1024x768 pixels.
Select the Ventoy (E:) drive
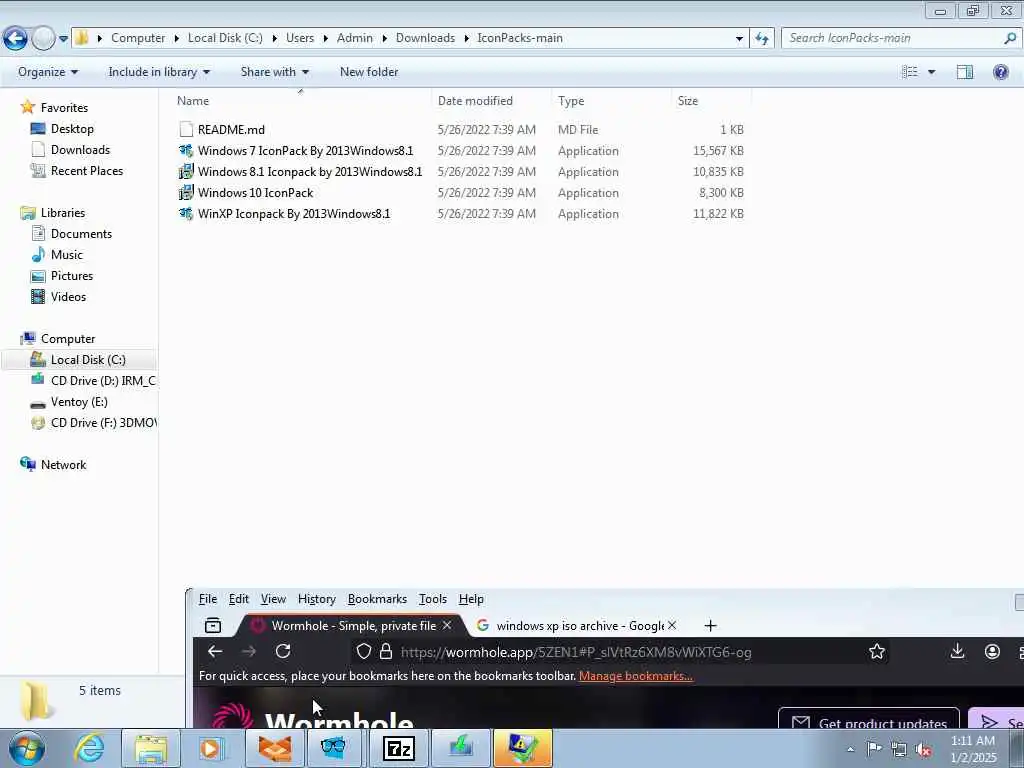pos(79,402)
